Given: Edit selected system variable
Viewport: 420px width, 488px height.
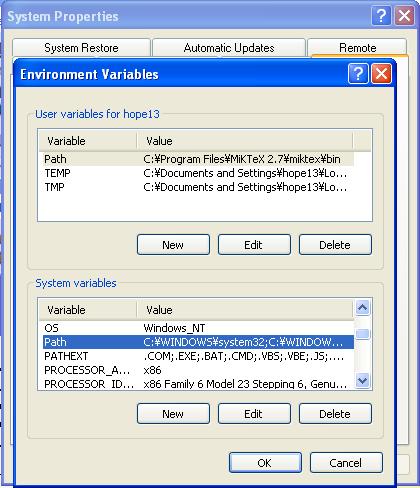Looking at the screenshot, I should point(254,414).
